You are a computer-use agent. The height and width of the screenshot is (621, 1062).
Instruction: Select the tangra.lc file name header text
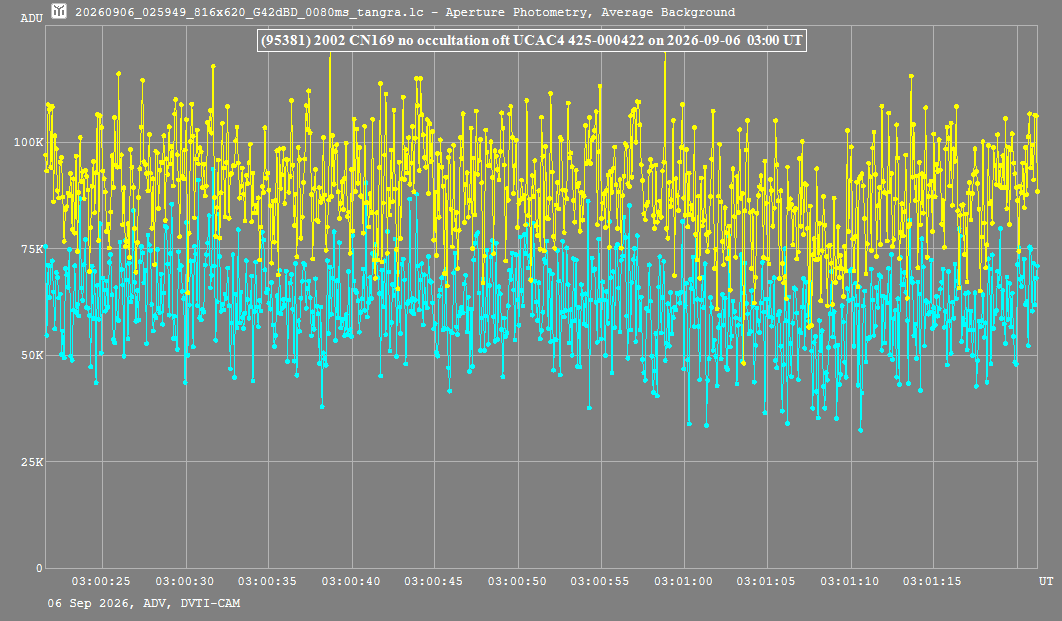point(404,12)
